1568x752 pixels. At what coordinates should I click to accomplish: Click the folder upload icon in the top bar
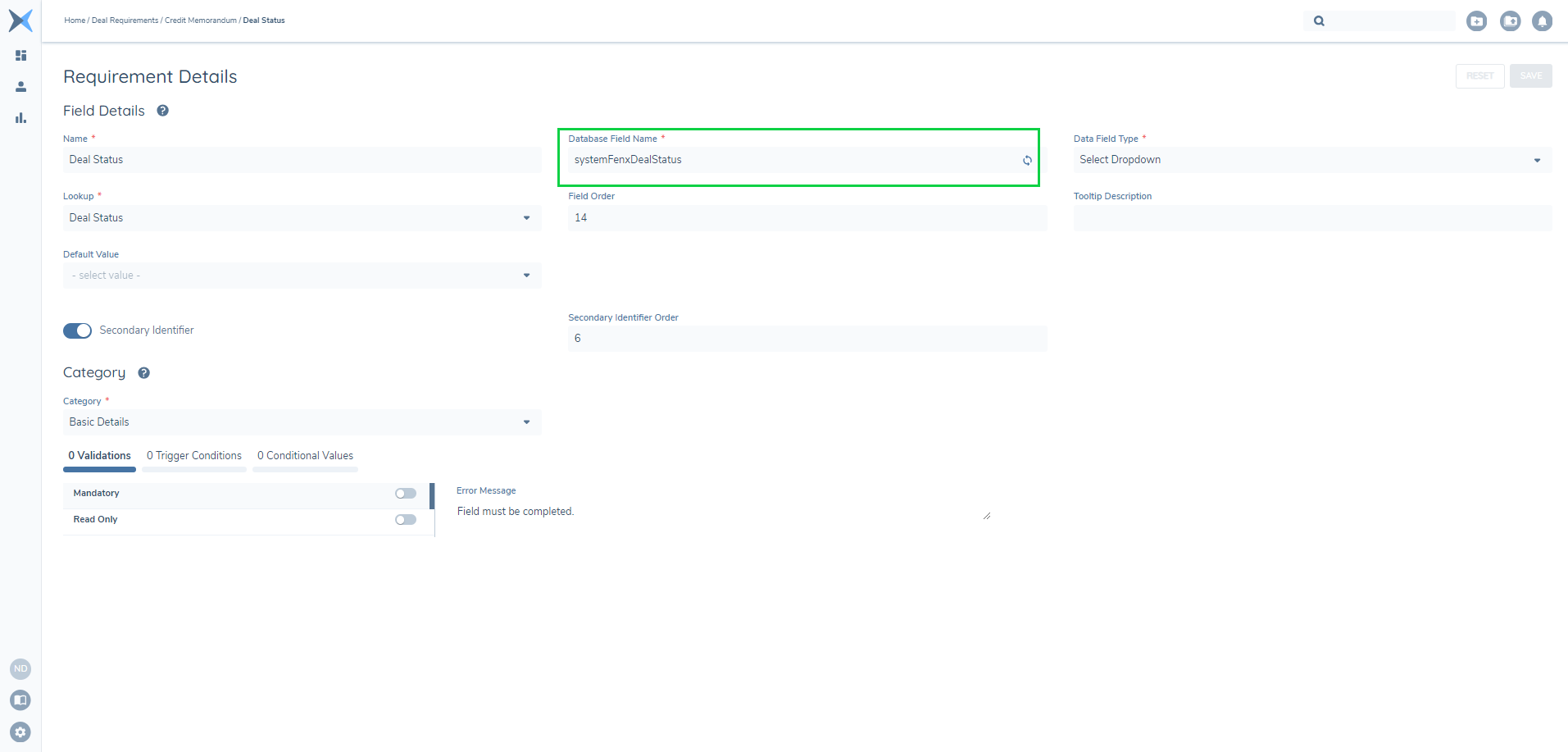(1510, 21)
